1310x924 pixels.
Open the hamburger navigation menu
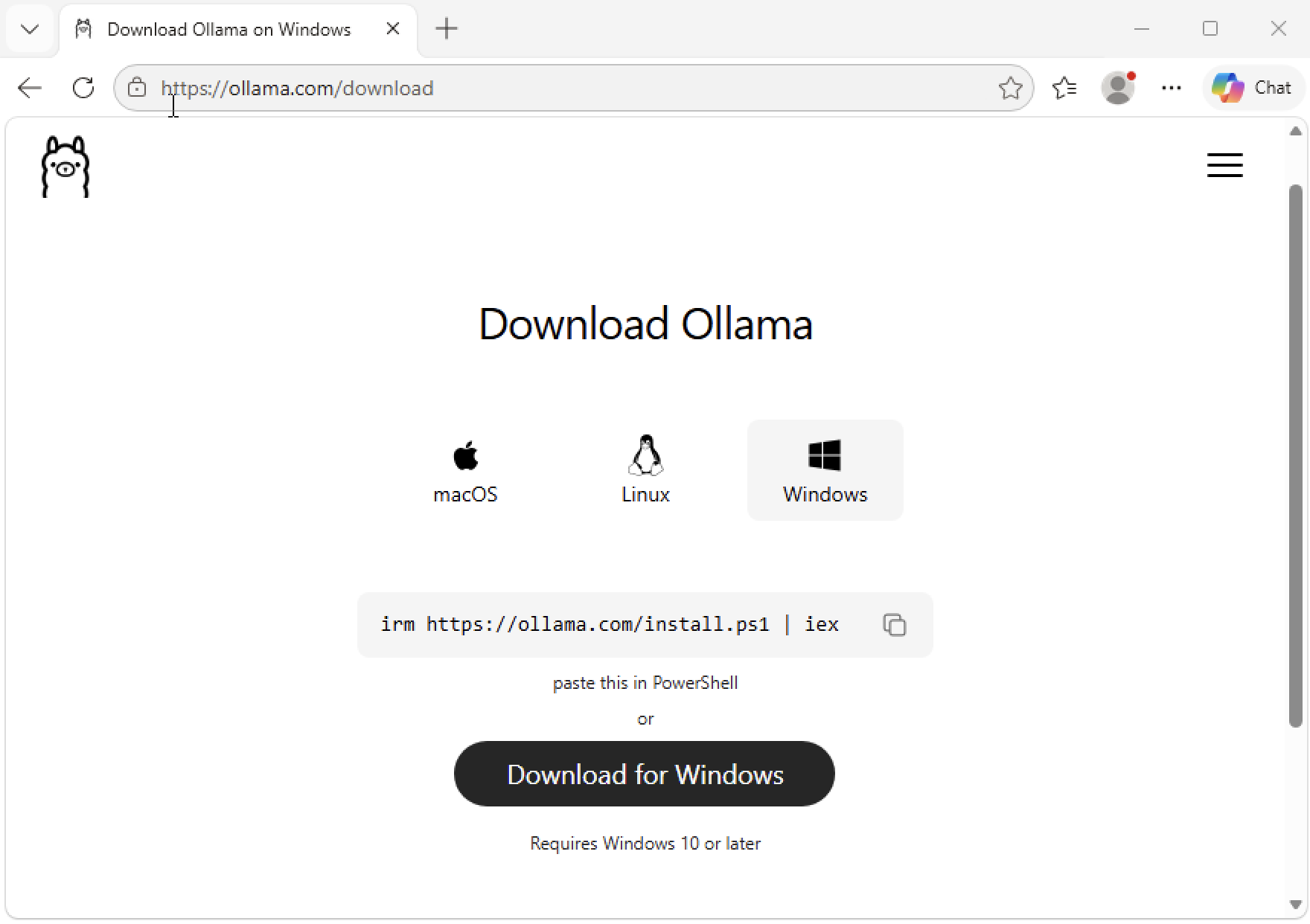(1224, 165)
